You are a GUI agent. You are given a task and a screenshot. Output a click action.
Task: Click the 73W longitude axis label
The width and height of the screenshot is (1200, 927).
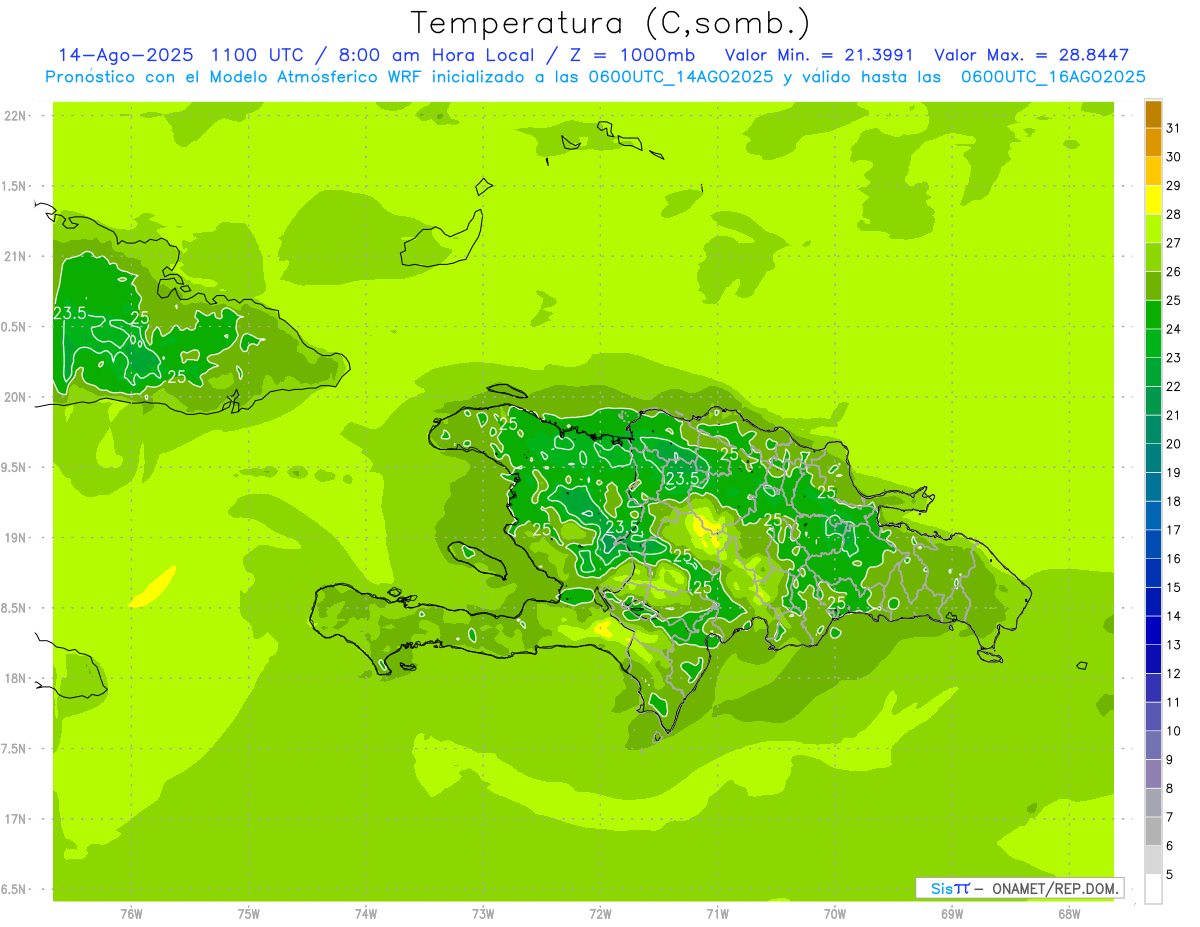(483, 914)
